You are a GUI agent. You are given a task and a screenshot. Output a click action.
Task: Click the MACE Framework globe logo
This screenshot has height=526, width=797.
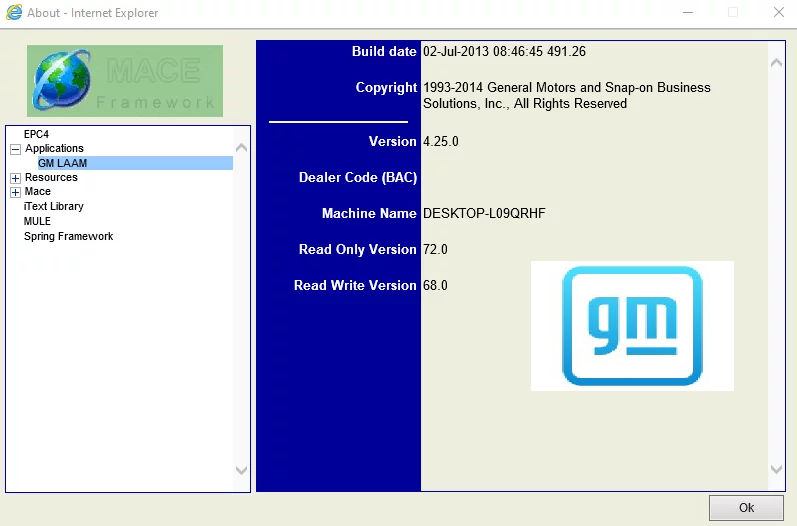125,81
